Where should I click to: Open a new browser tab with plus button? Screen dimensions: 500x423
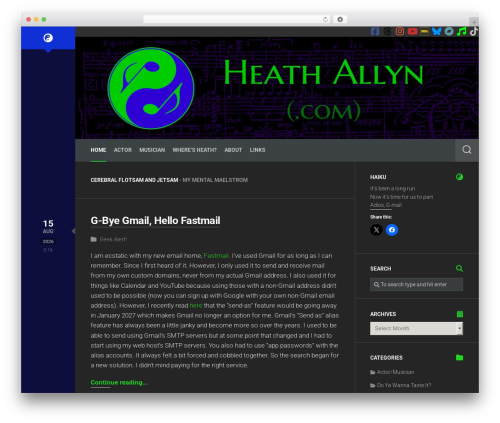click(x=474, y=22)
